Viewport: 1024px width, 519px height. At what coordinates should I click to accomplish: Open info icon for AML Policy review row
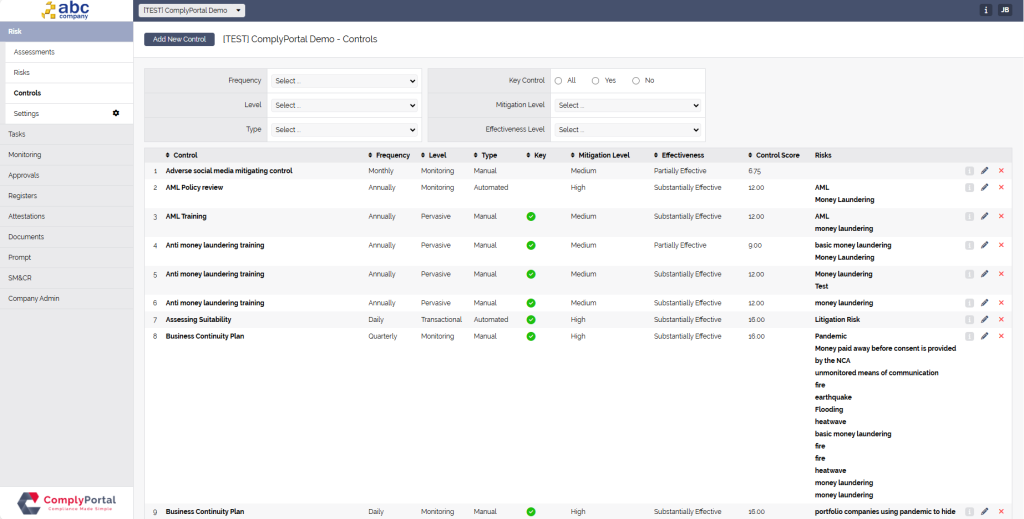(x=969, y=187)
